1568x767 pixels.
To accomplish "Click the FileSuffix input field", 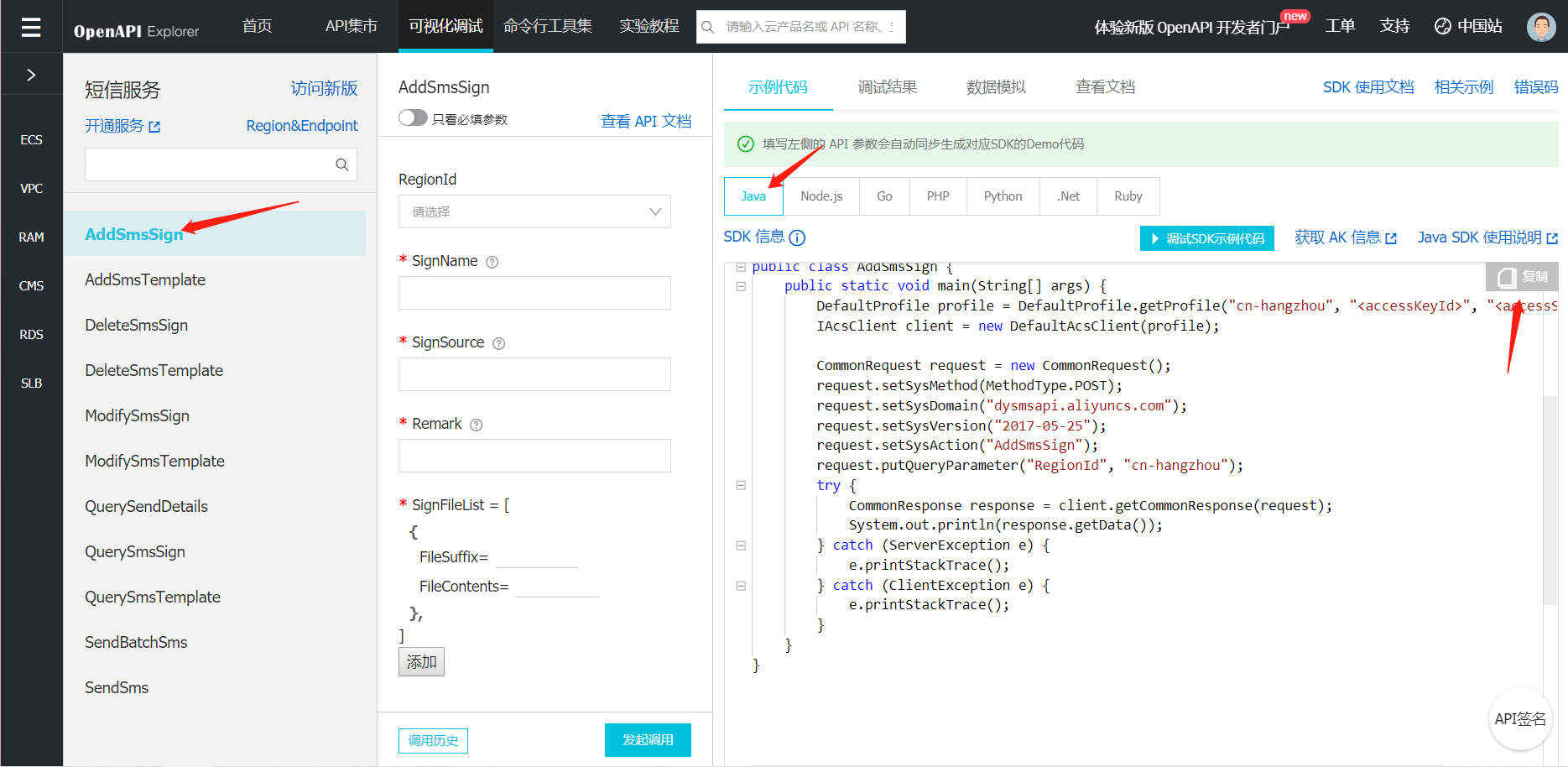I will (x=537, y=557).
